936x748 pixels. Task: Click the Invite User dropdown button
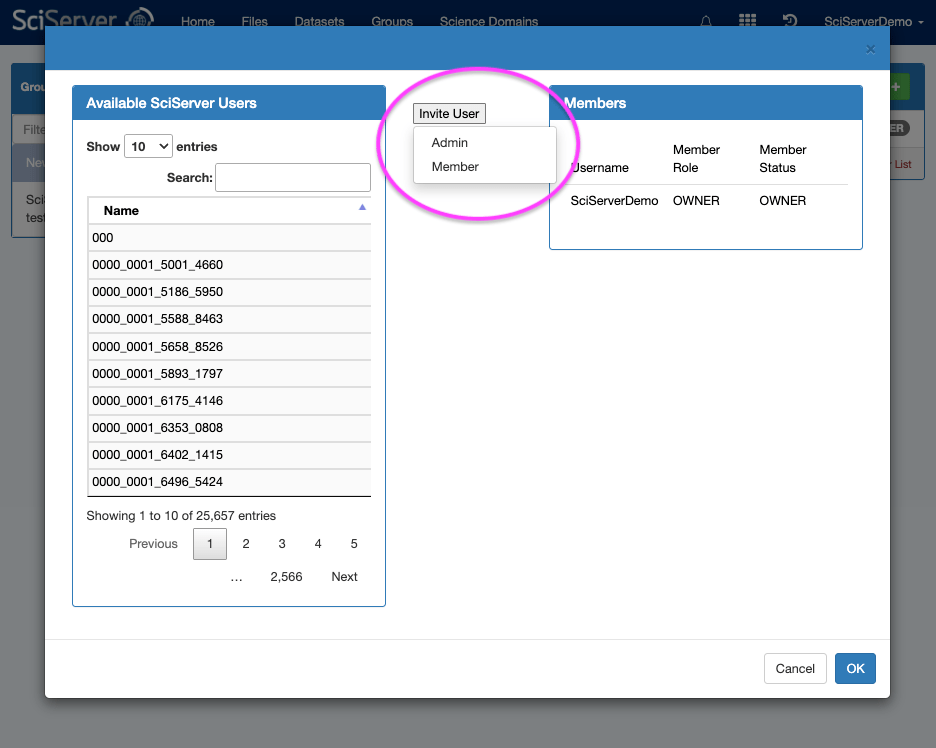pyautogui.click(x=449, y=113)
